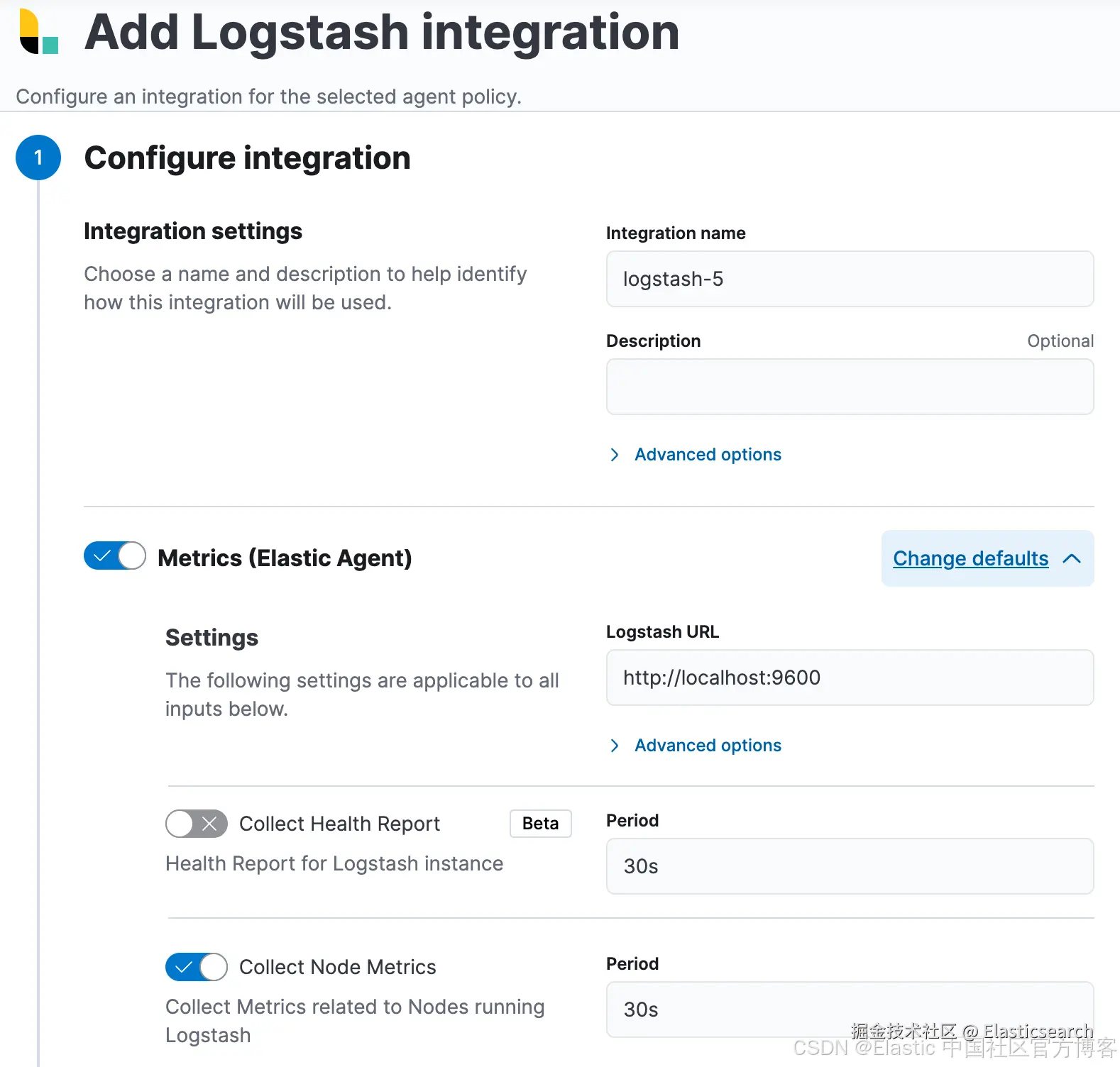Collapse the Change defaults section
The width and height of the screenshot is (1120, 1067).
point(970,559)
